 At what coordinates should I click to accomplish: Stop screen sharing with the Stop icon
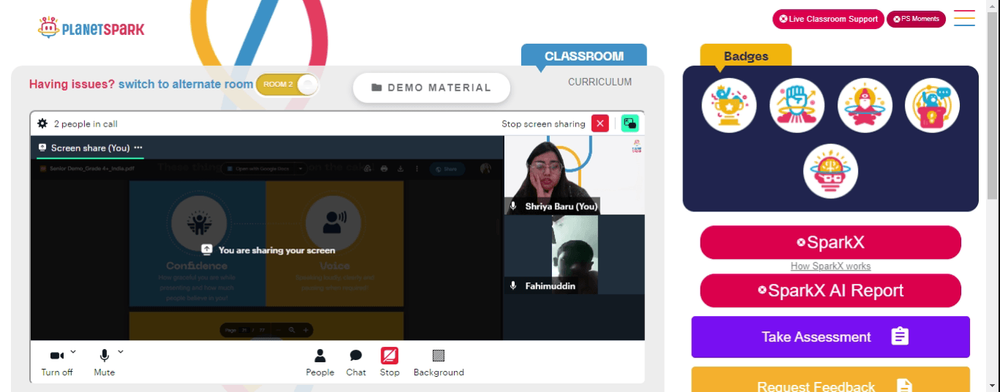(390, 356)
